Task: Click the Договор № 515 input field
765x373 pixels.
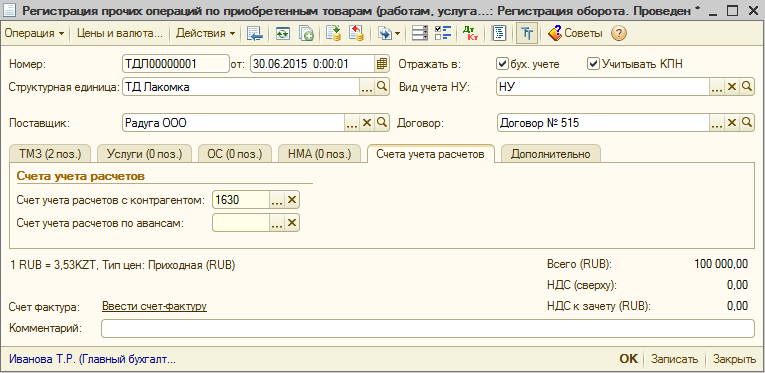Action: coord(603,123)
